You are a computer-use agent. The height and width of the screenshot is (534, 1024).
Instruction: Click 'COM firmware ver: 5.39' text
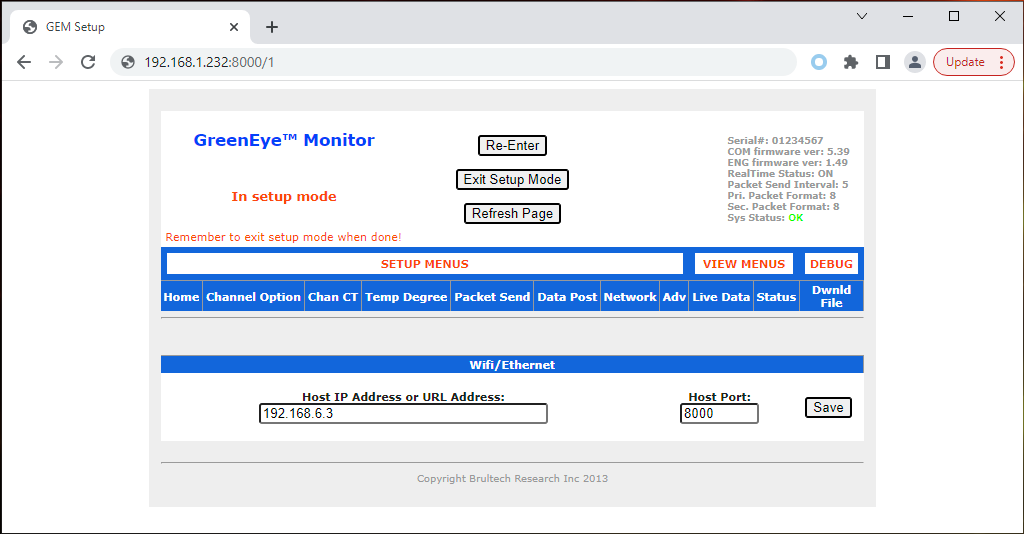coord(788,151)
